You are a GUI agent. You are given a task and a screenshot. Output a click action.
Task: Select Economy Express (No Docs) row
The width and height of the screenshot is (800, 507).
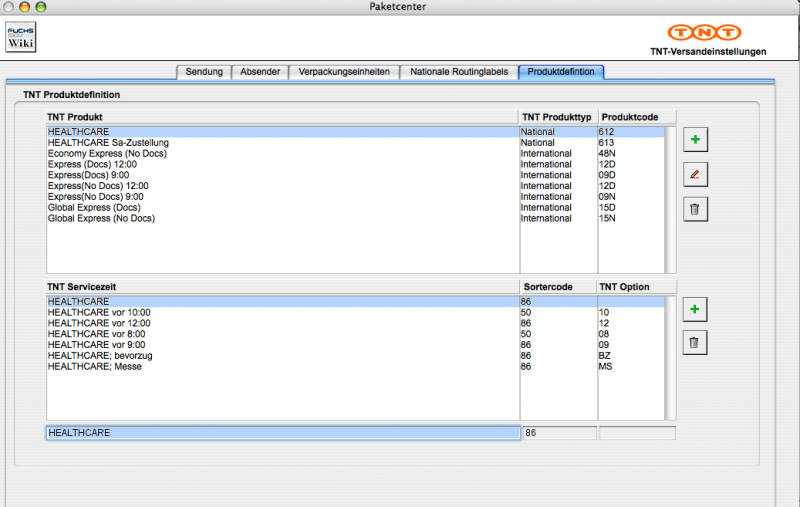coord(108,154)
